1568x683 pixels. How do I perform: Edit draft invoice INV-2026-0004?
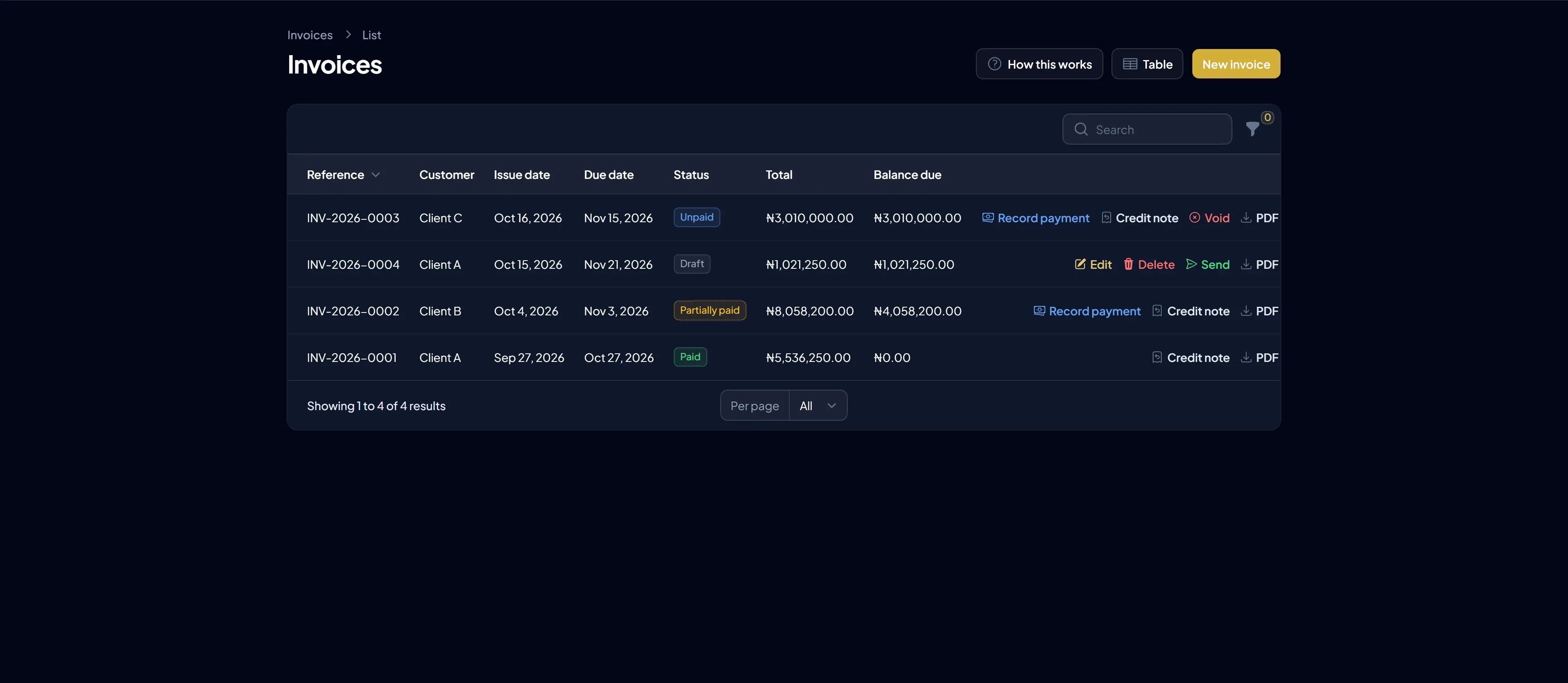tap(1093, 264)
